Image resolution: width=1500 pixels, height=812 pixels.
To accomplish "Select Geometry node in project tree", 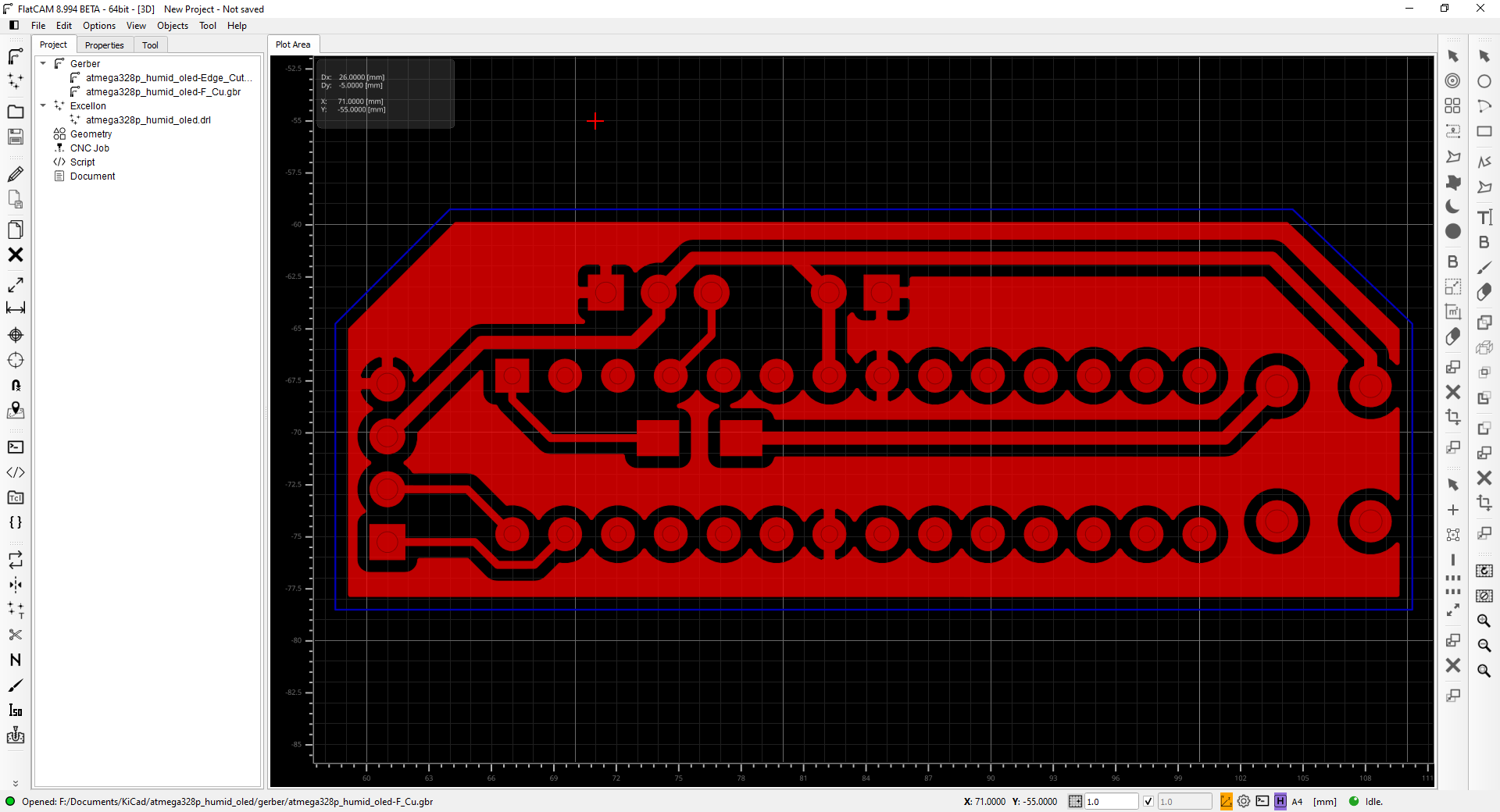I will (x=91, y=134).
